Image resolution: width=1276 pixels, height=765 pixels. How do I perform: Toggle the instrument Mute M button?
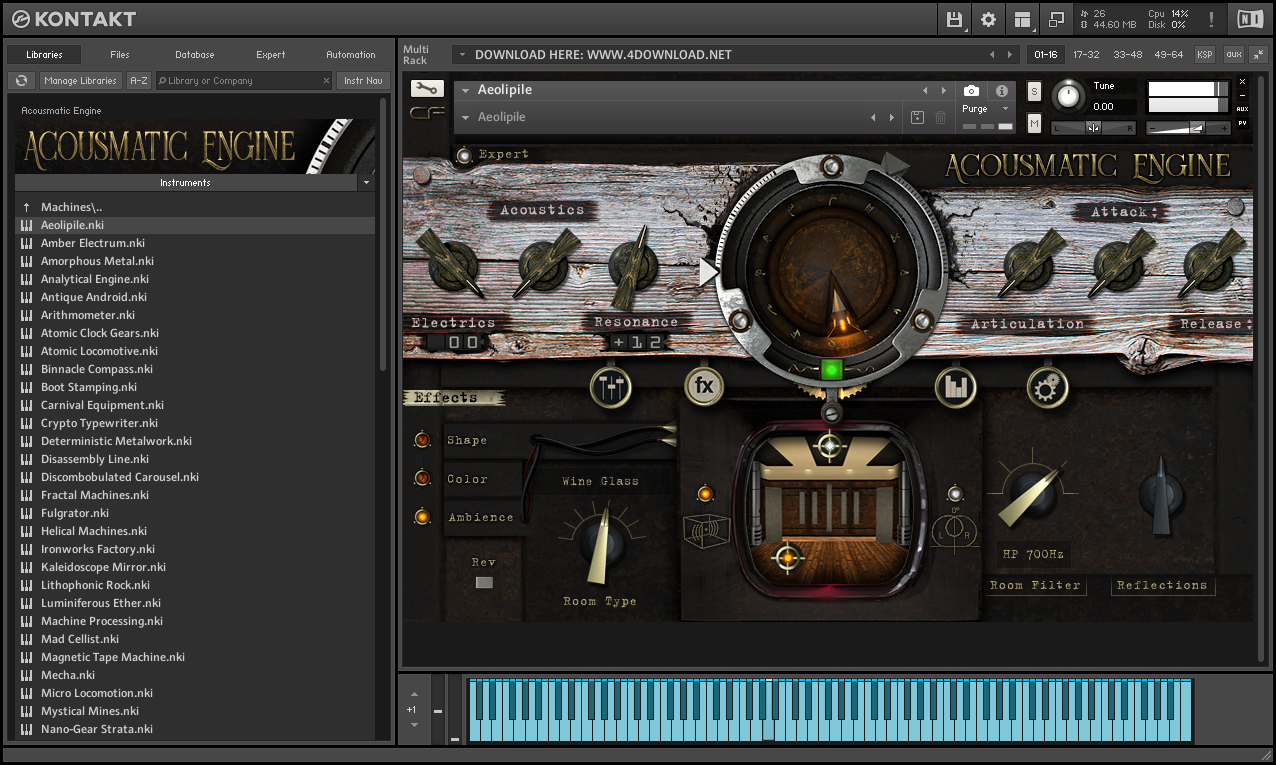coord(1034,122)
